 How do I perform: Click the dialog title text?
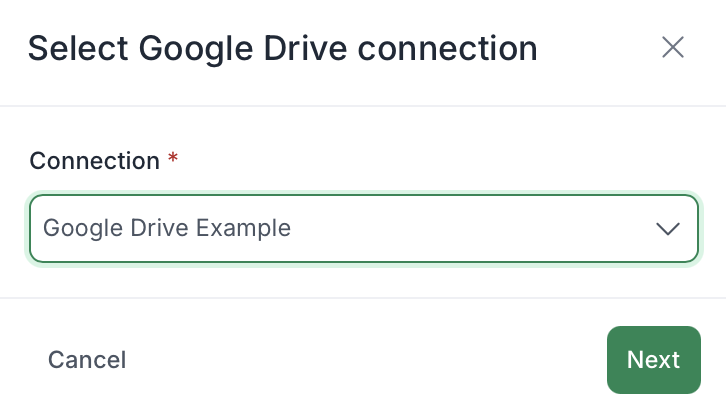[282, 48]
